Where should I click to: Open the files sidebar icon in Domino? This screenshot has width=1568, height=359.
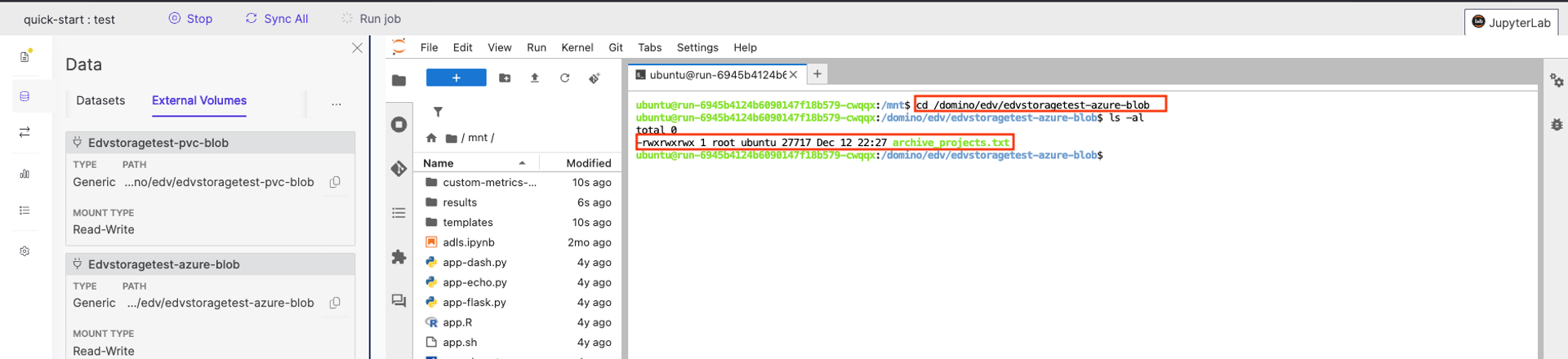[x=25, y=56]
